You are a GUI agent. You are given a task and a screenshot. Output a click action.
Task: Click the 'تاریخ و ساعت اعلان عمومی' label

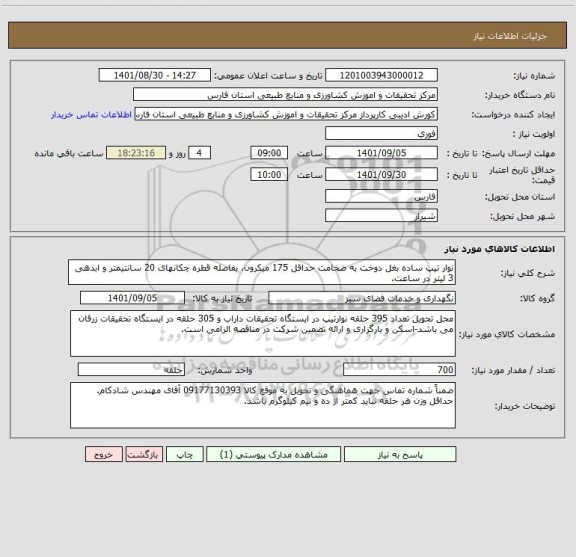(269, 76)
